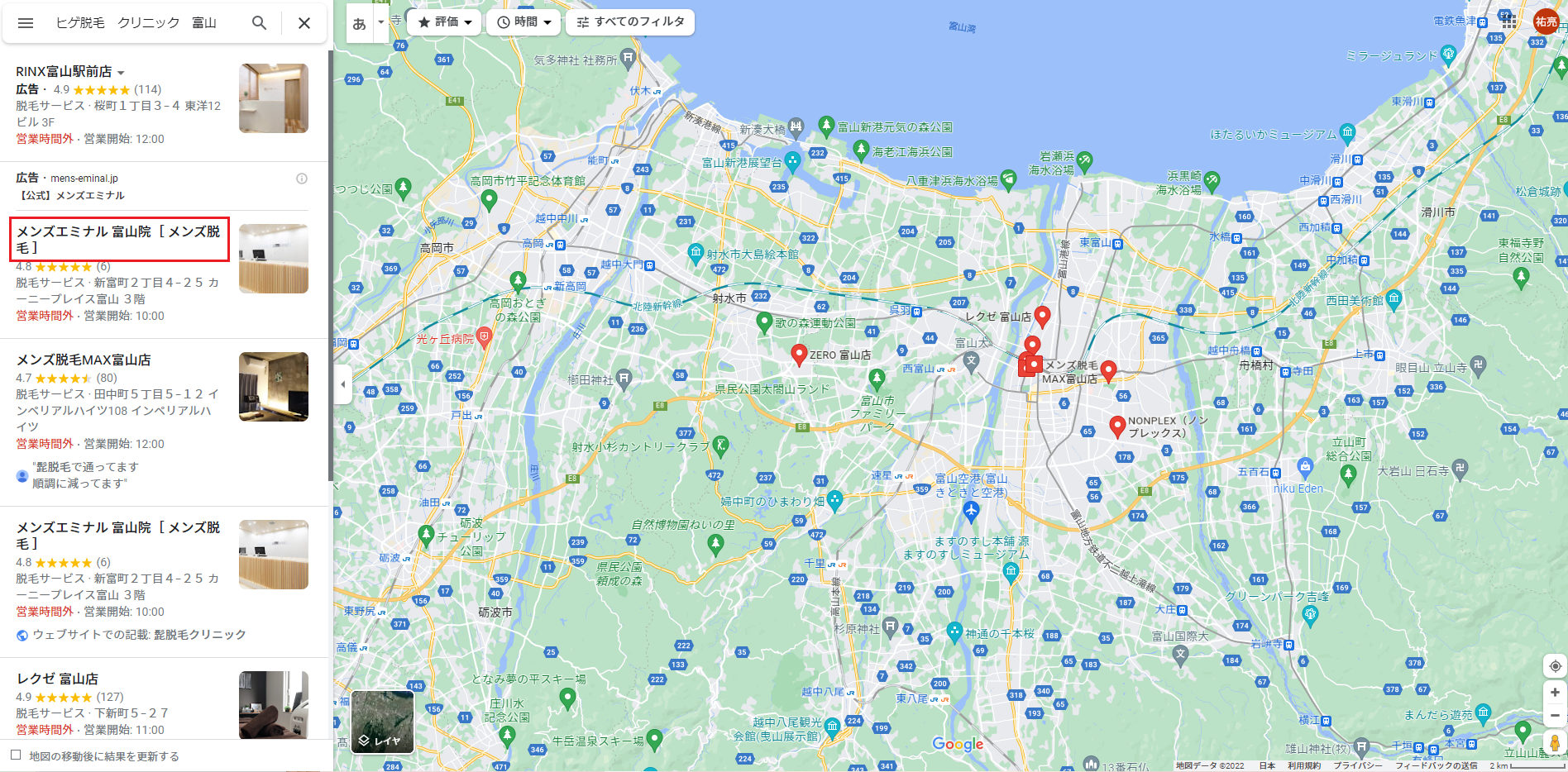Open the メンズ脱毛MAX富山店 listing
This screenshot has height=772, width=1568.
(84, 360)
